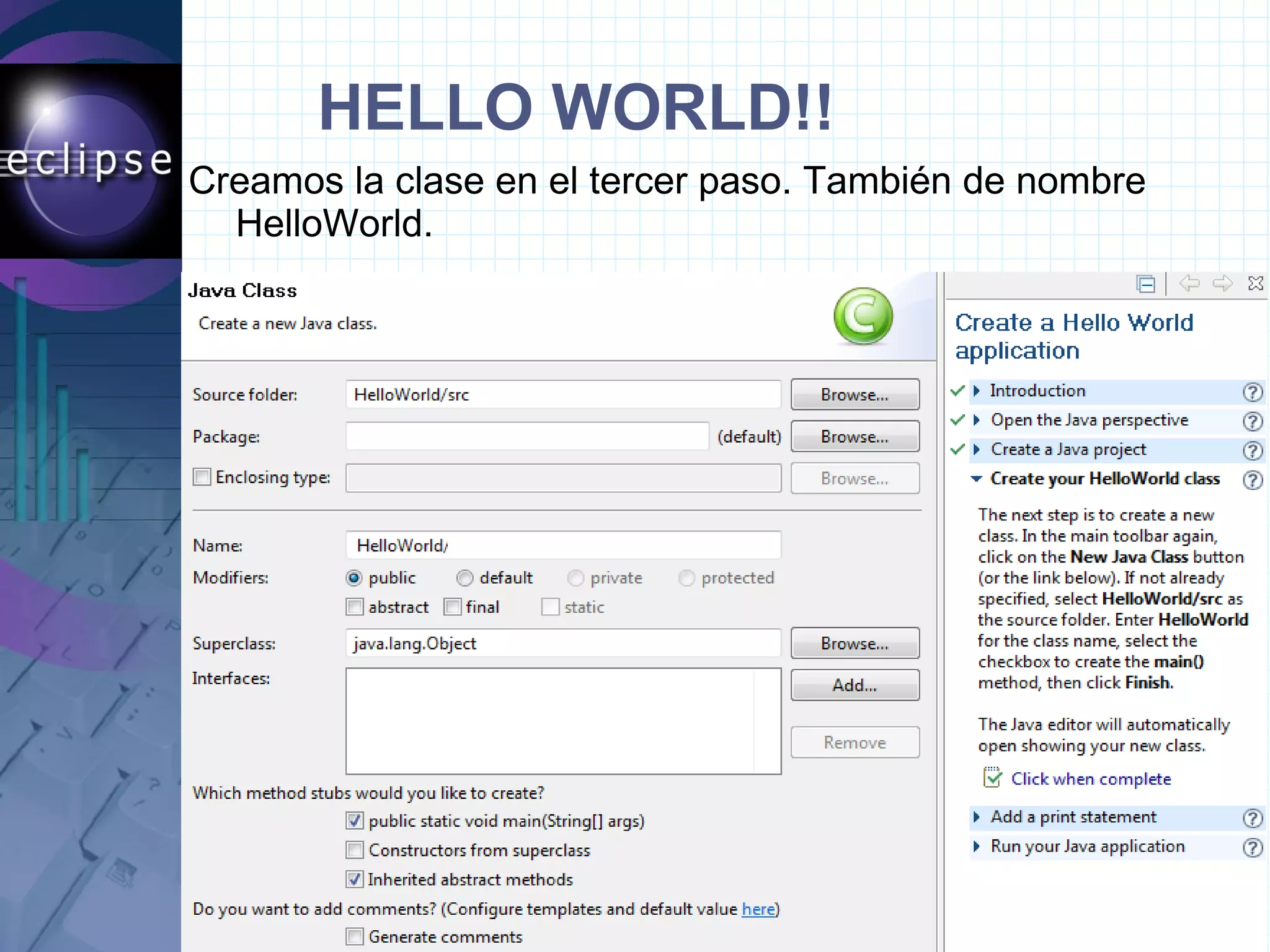Click help icon beside Introduction step
The image size is (1270, 952).
pyautogui.click(x=1252, y=392)
